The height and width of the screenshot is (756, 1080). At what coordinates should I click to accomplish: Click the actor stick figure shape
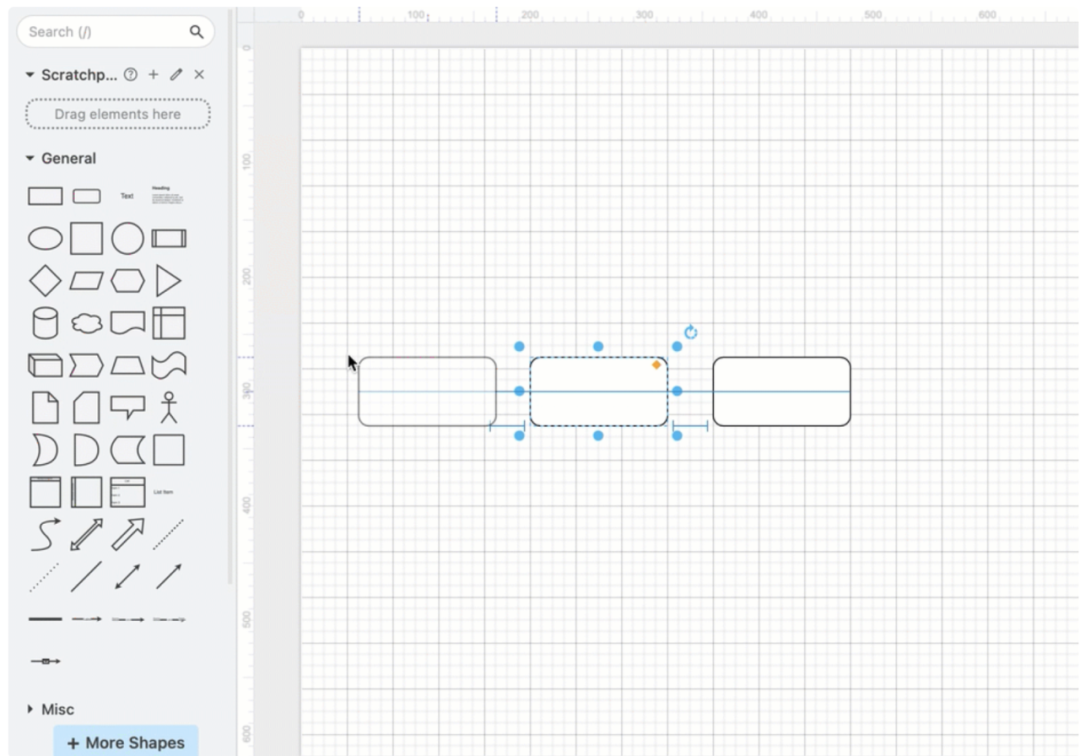pyautogui.click(x=169, y=407)
